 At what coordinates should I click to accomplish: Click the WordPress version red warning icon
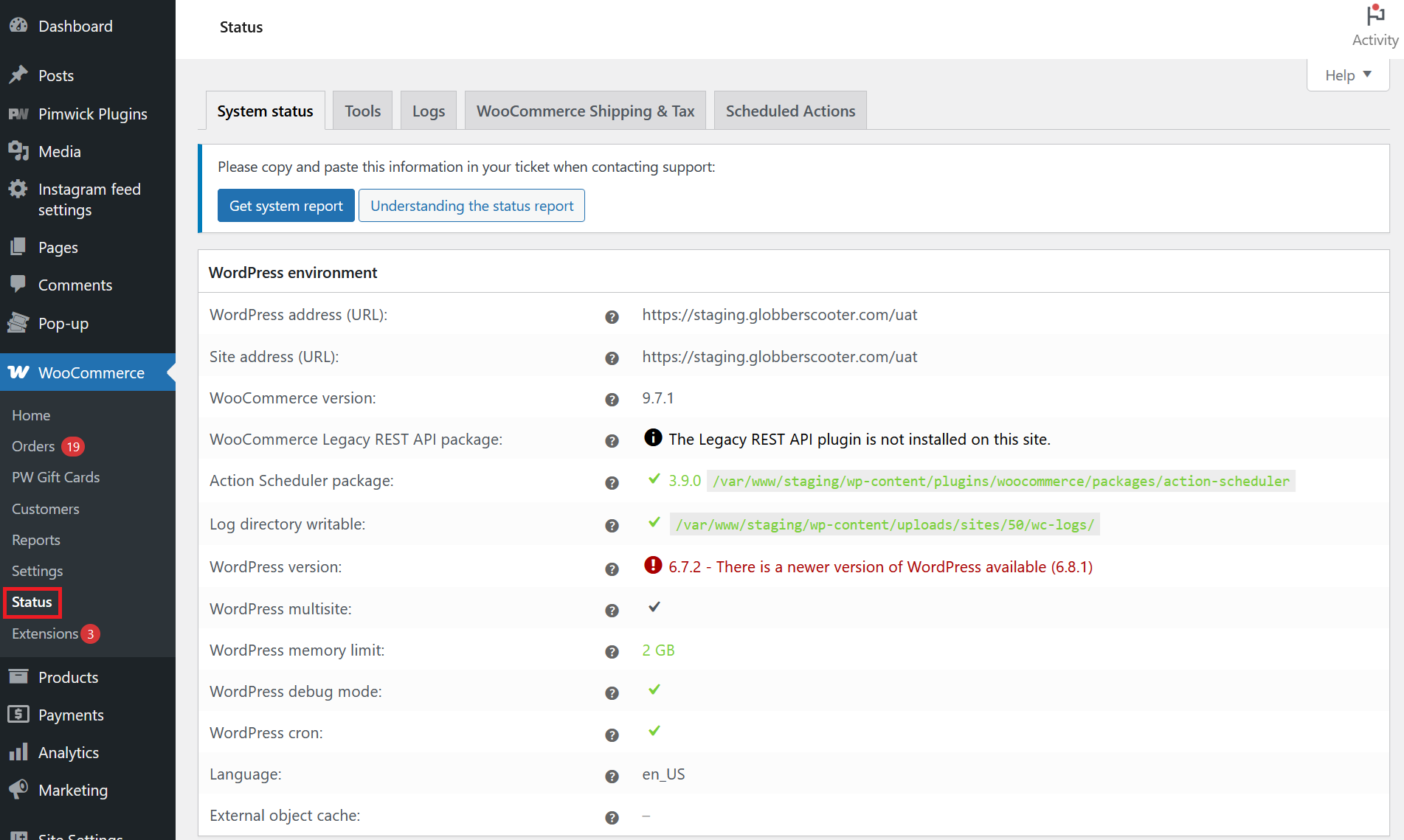coord(653,565)
